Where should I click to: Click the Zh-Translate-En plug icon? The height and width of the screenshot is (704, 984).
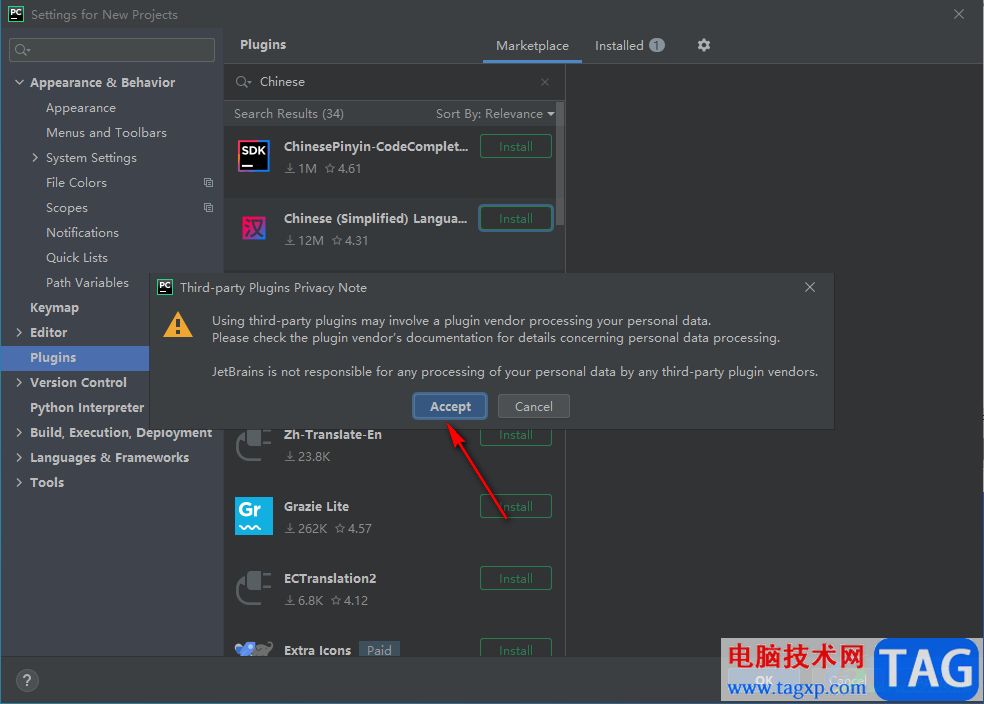click(x=254, y=444)
